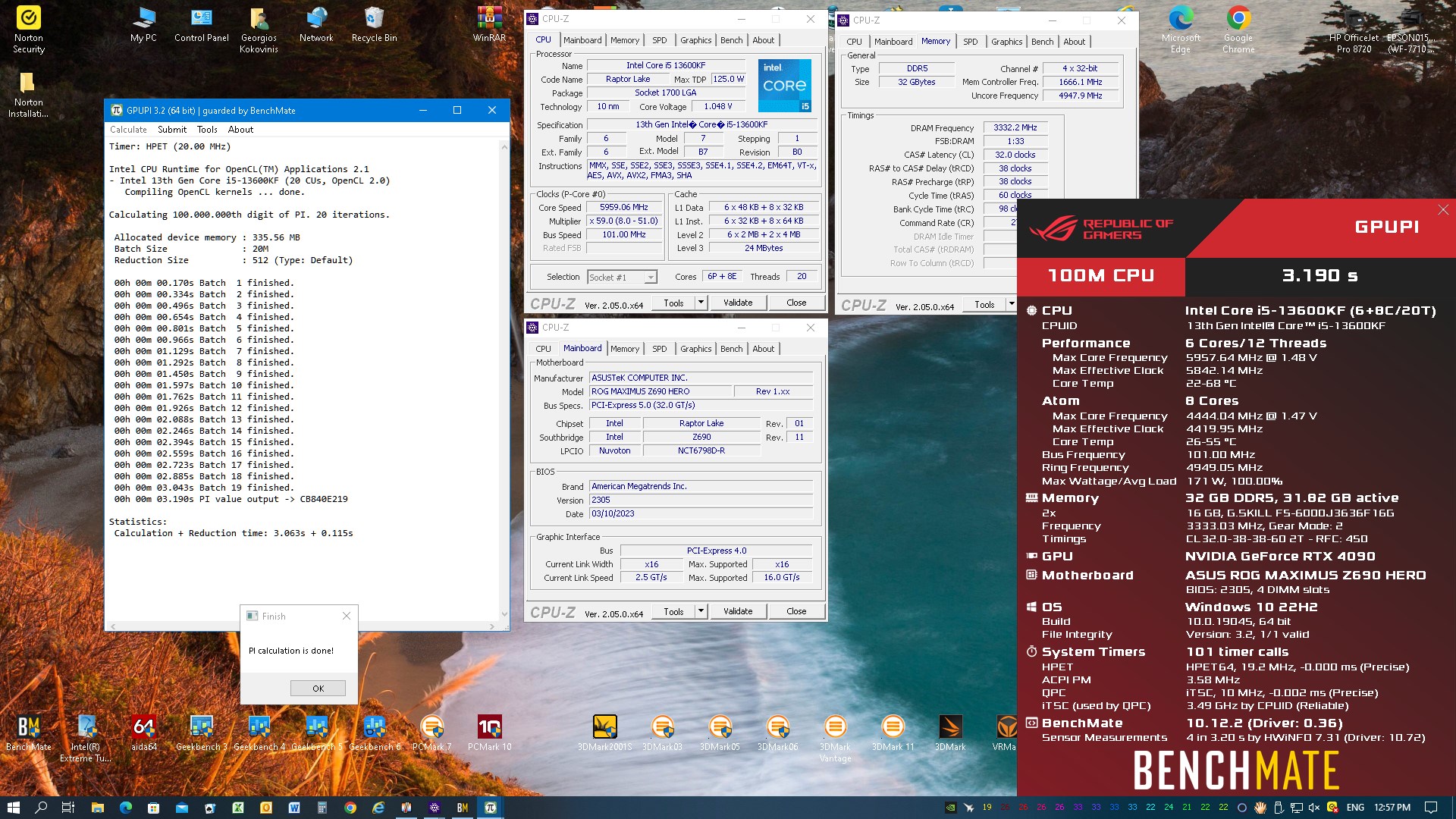
Task: Click the BenchMate taskbar icon
Action: click(463, 808)
